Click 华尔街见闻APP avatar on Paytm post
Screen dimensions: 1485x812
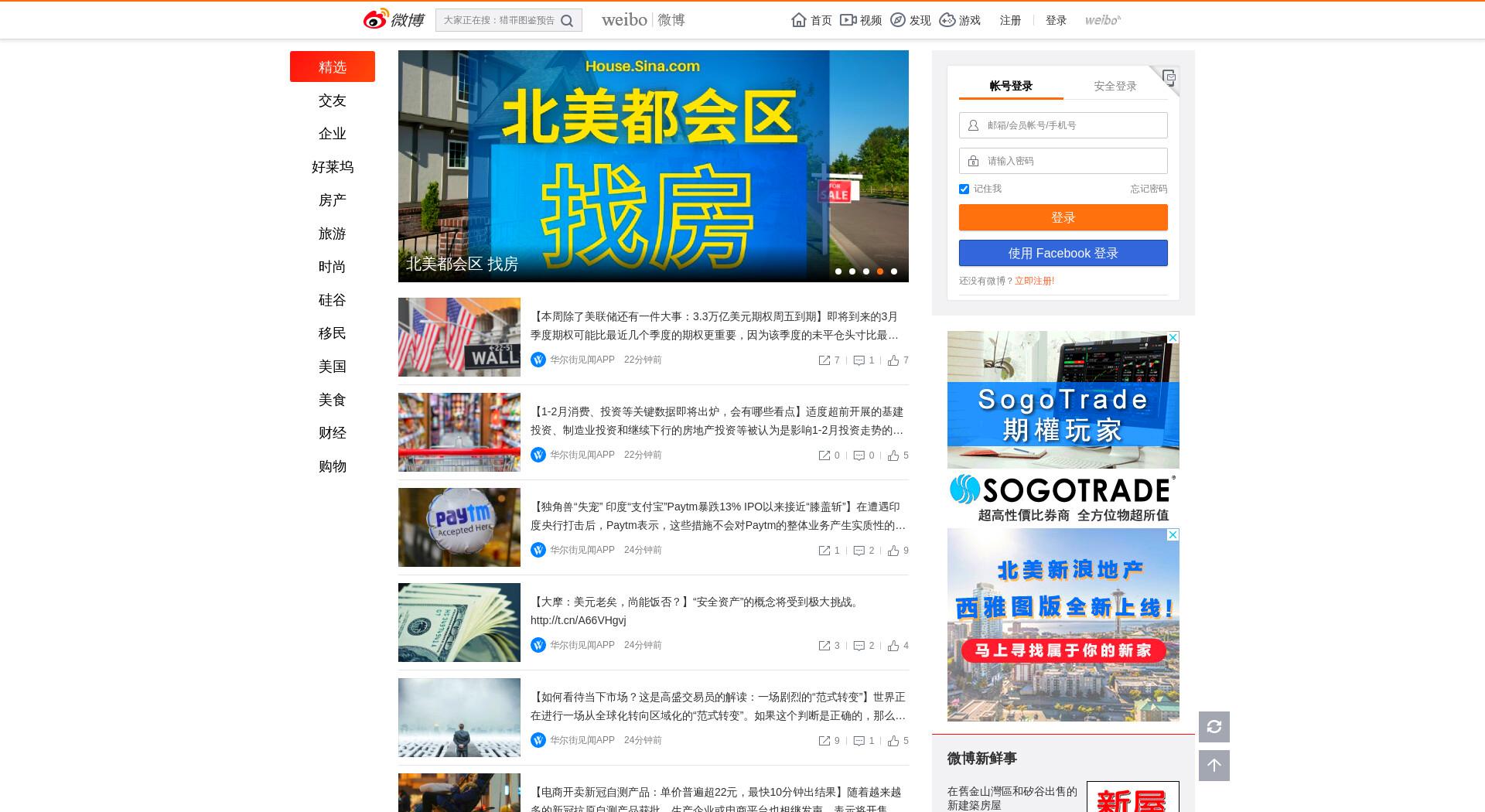pyautogui.click(x=538, y=550)
